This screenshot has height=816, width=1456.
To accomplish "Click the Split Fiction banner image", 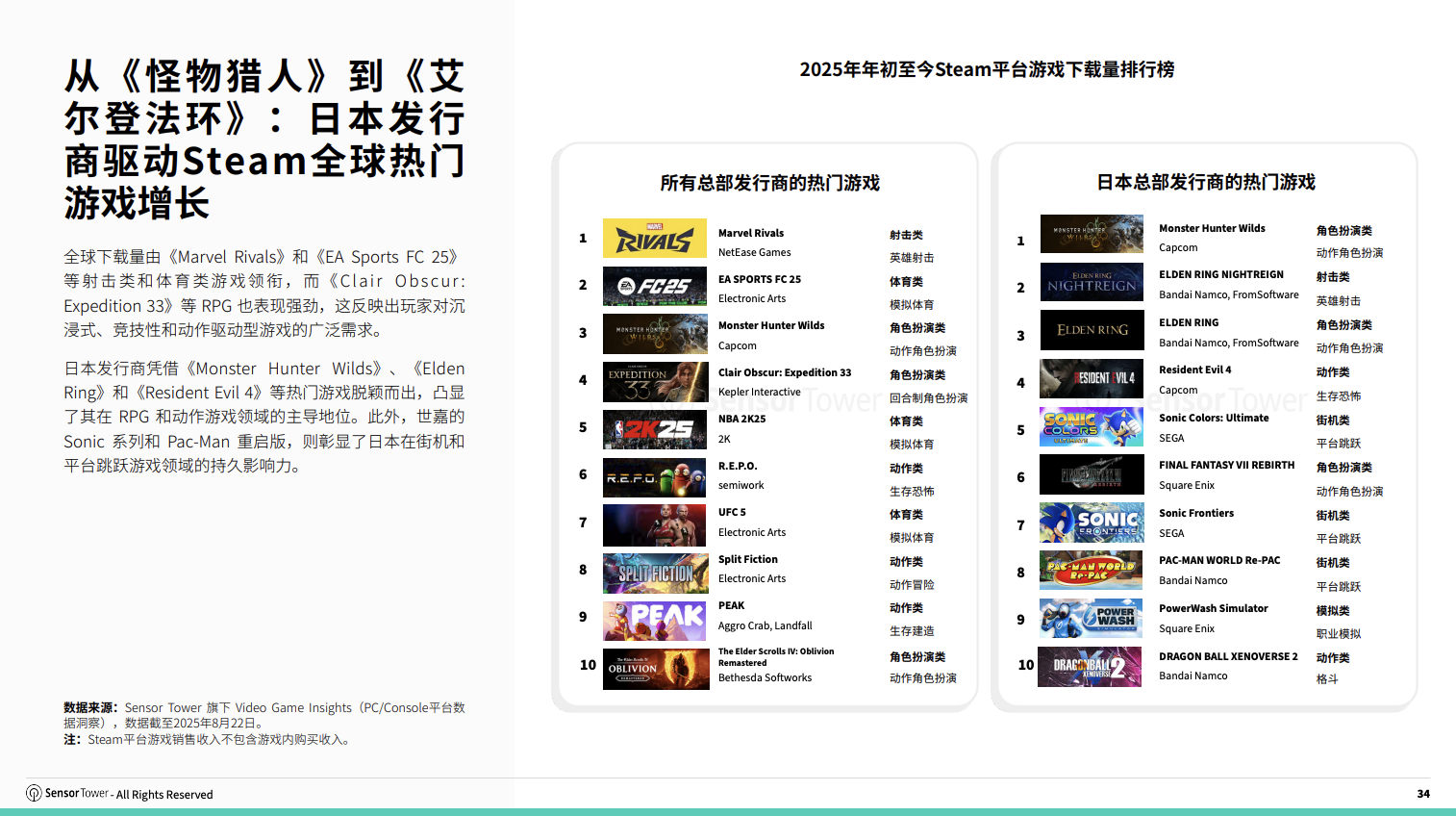I will [x=654, y=573].
